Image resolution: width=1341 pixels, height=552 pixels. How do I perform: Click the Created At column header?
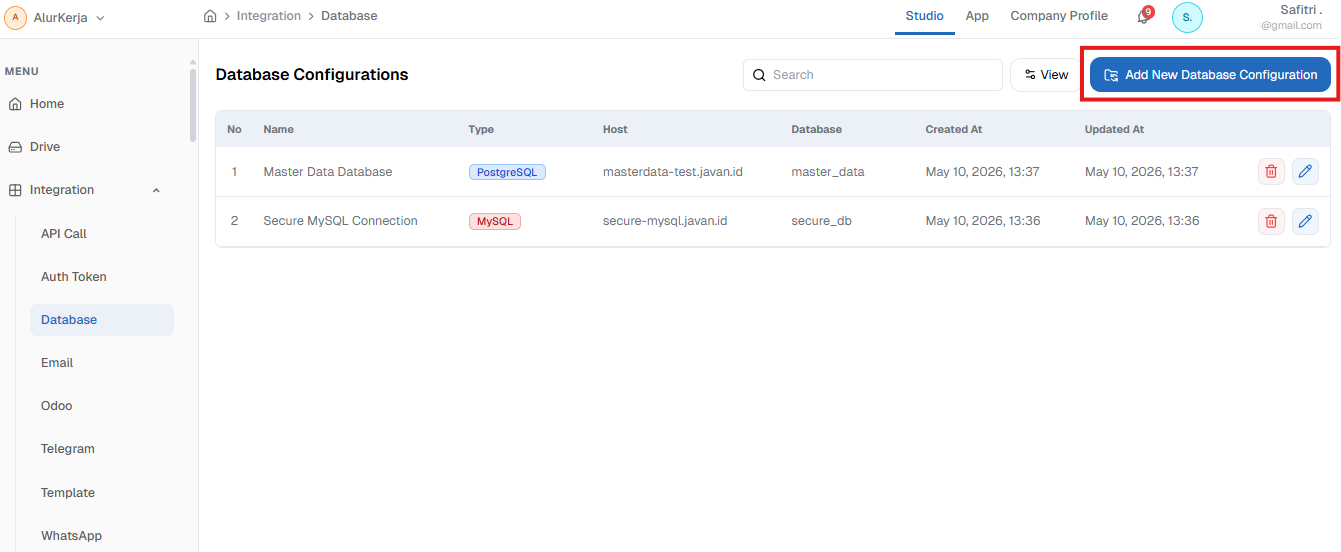pos(954,129)
